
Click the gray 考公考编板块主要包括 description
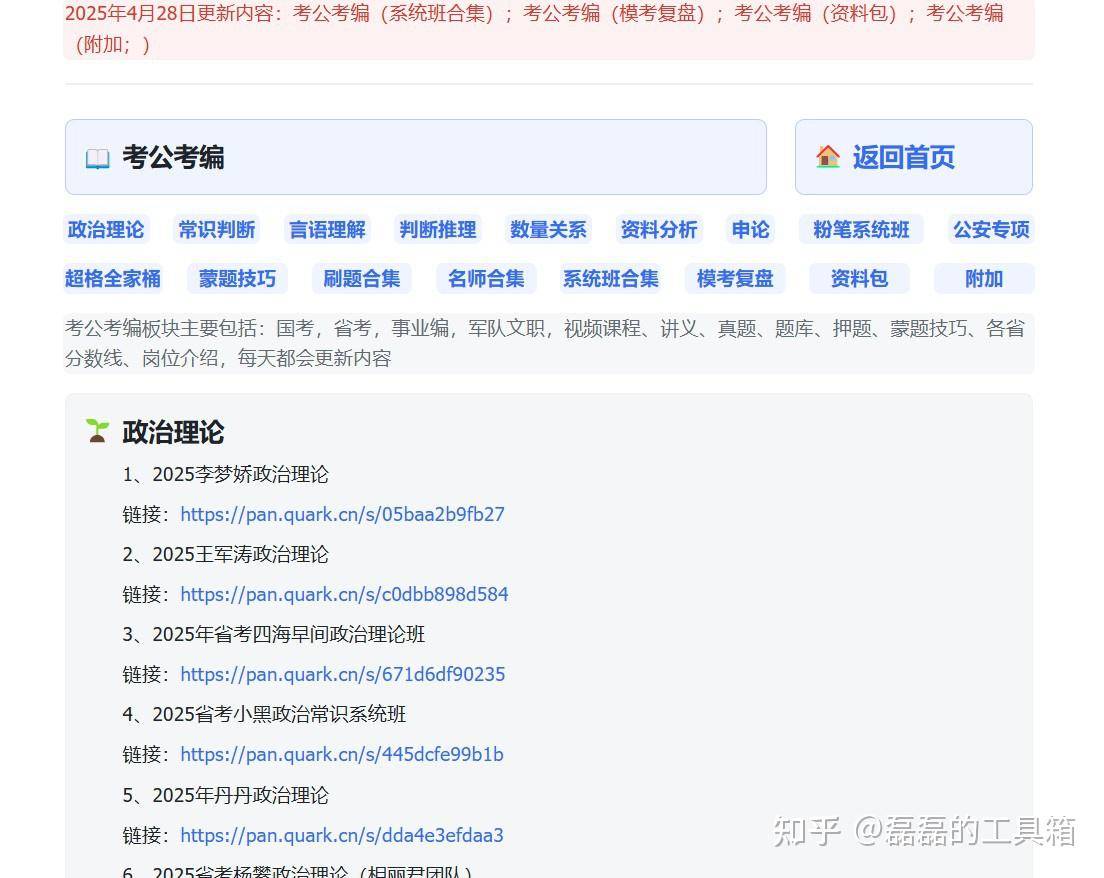click(549, 343)
